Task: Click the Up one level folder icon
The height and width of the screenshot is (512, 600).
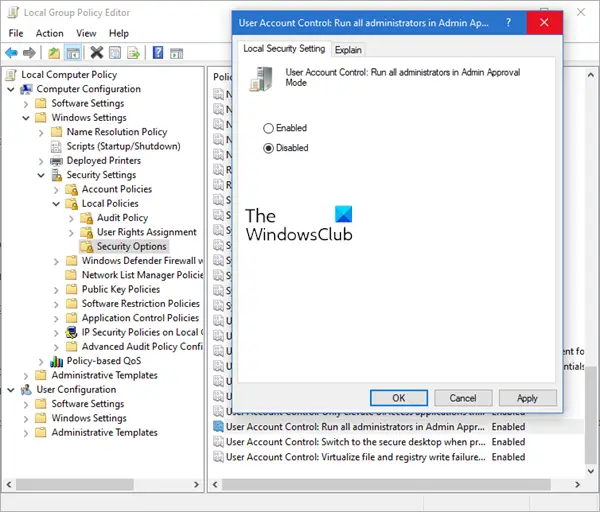Action: (x=54, y=53)
